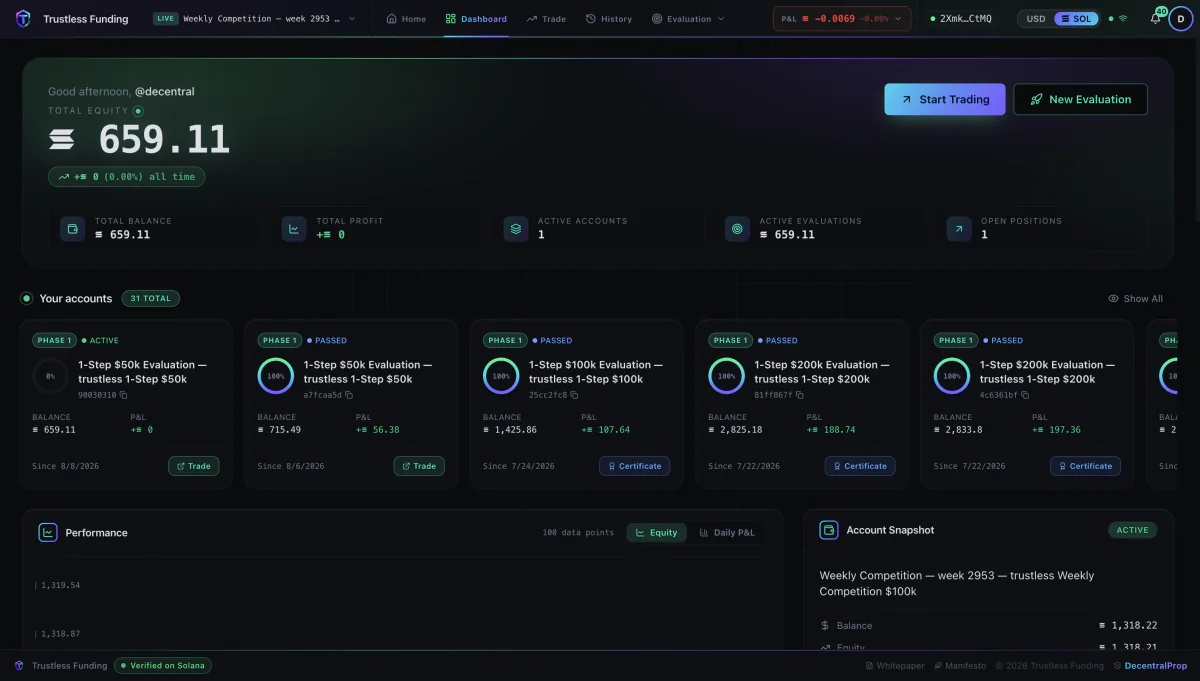Click the 31 TOTAL accounts badge
Screen dimensions: 1200x681
pos(151,298)
